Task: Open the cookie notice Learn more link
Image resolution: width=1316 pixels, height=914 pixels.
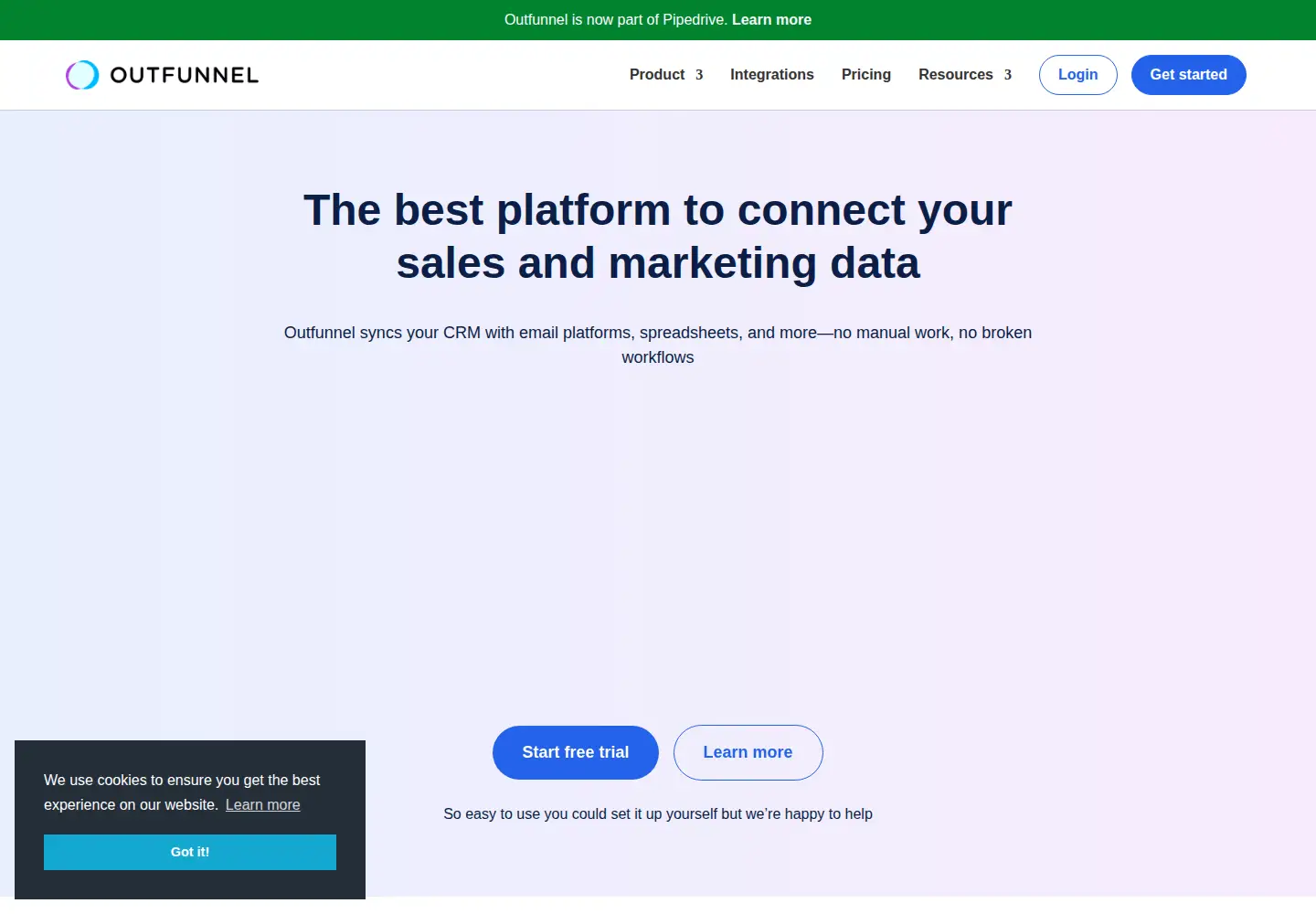Action: point(263,805)
